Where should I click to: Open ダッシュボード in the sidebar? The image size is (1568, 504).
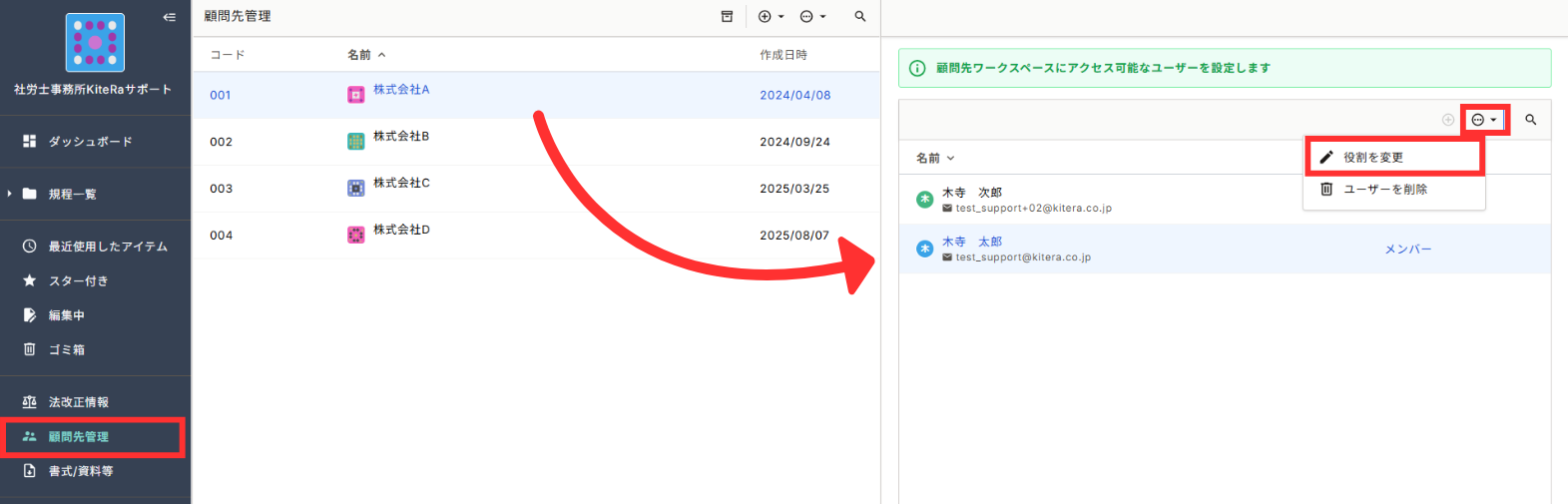(x=90, y=142)
